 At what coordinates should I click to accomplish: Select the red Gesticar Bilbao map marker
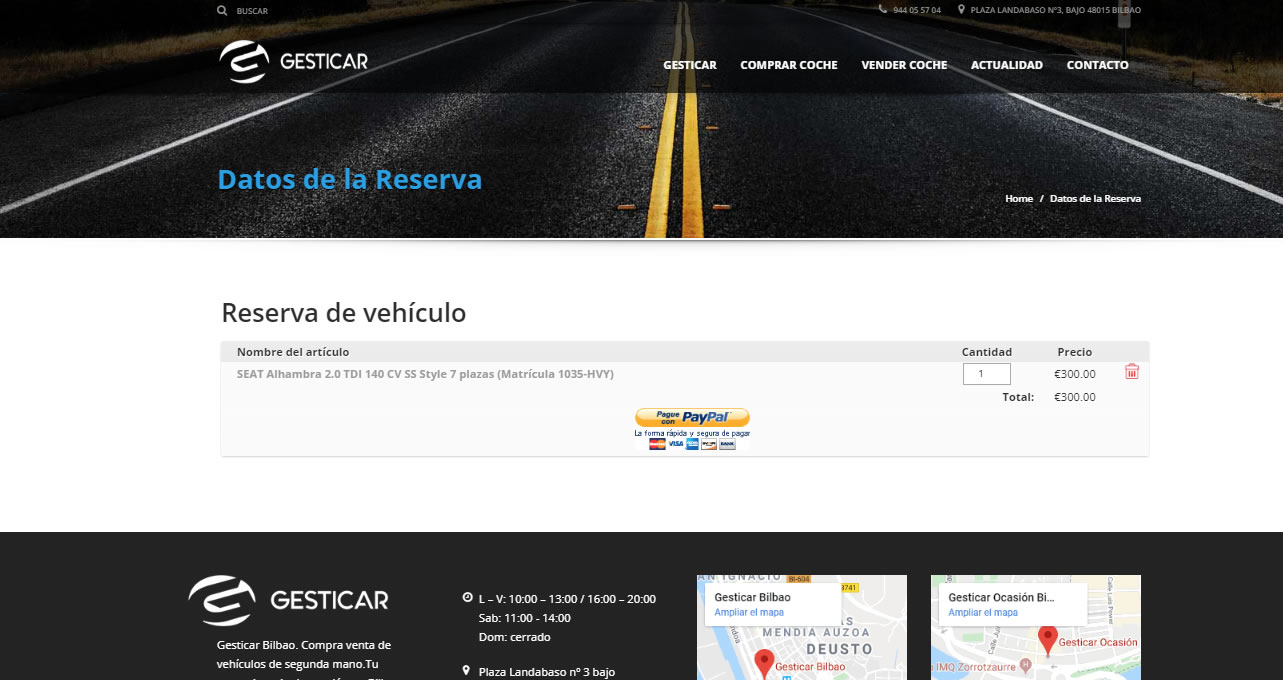pyautogui.click(x=764, y=664)
